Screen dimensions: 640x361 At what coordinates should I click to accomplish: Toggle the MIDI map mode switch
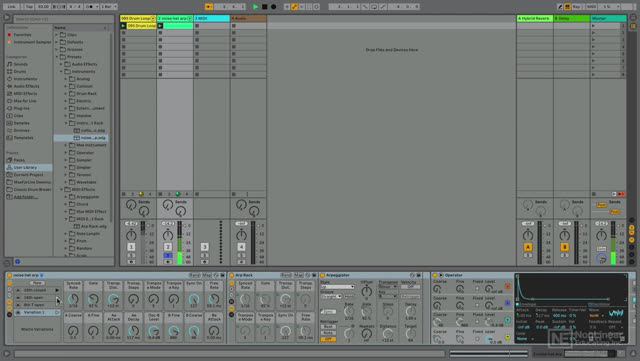coord(591,7)
